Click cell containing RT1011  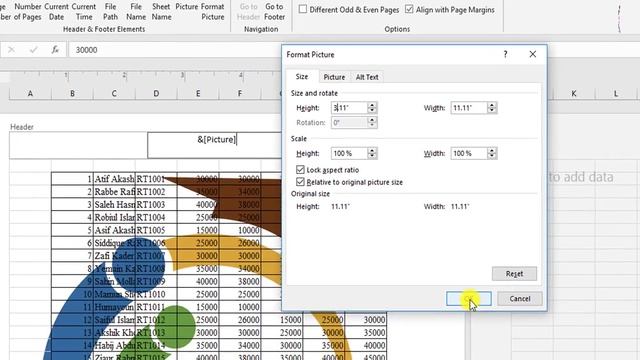(x=156, y=307)
